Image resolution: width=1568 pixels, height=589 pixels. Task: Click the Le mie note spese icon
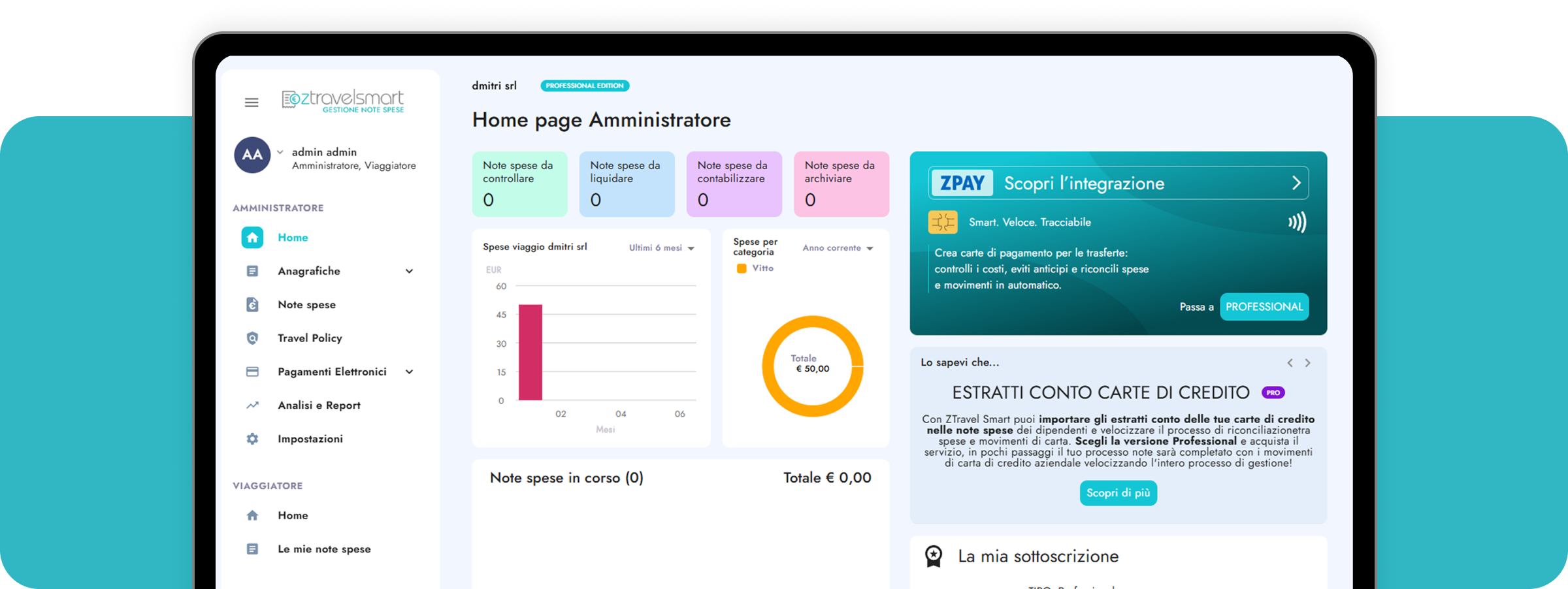point(252,549)
